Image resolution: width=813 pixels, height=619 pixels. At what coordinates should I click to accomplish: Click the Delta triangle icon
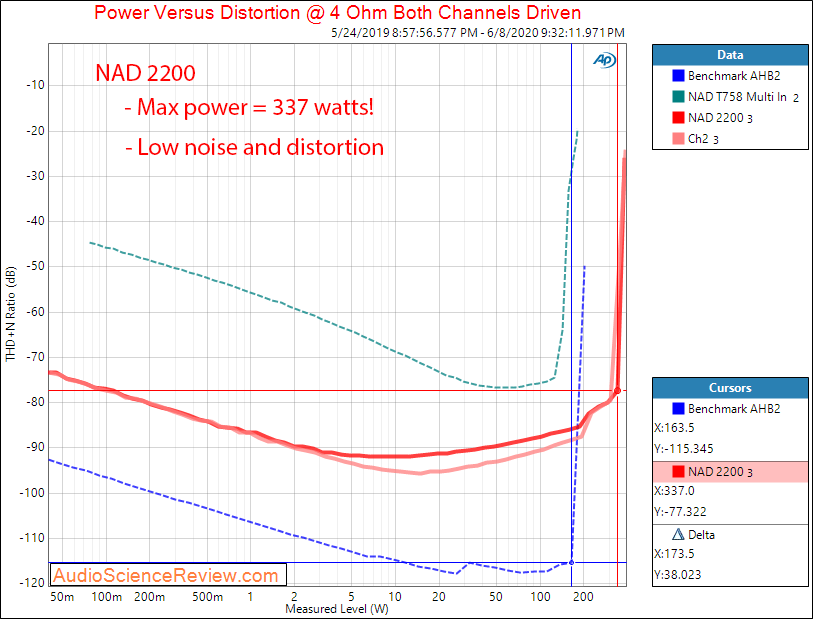click(x=678, y=534)
